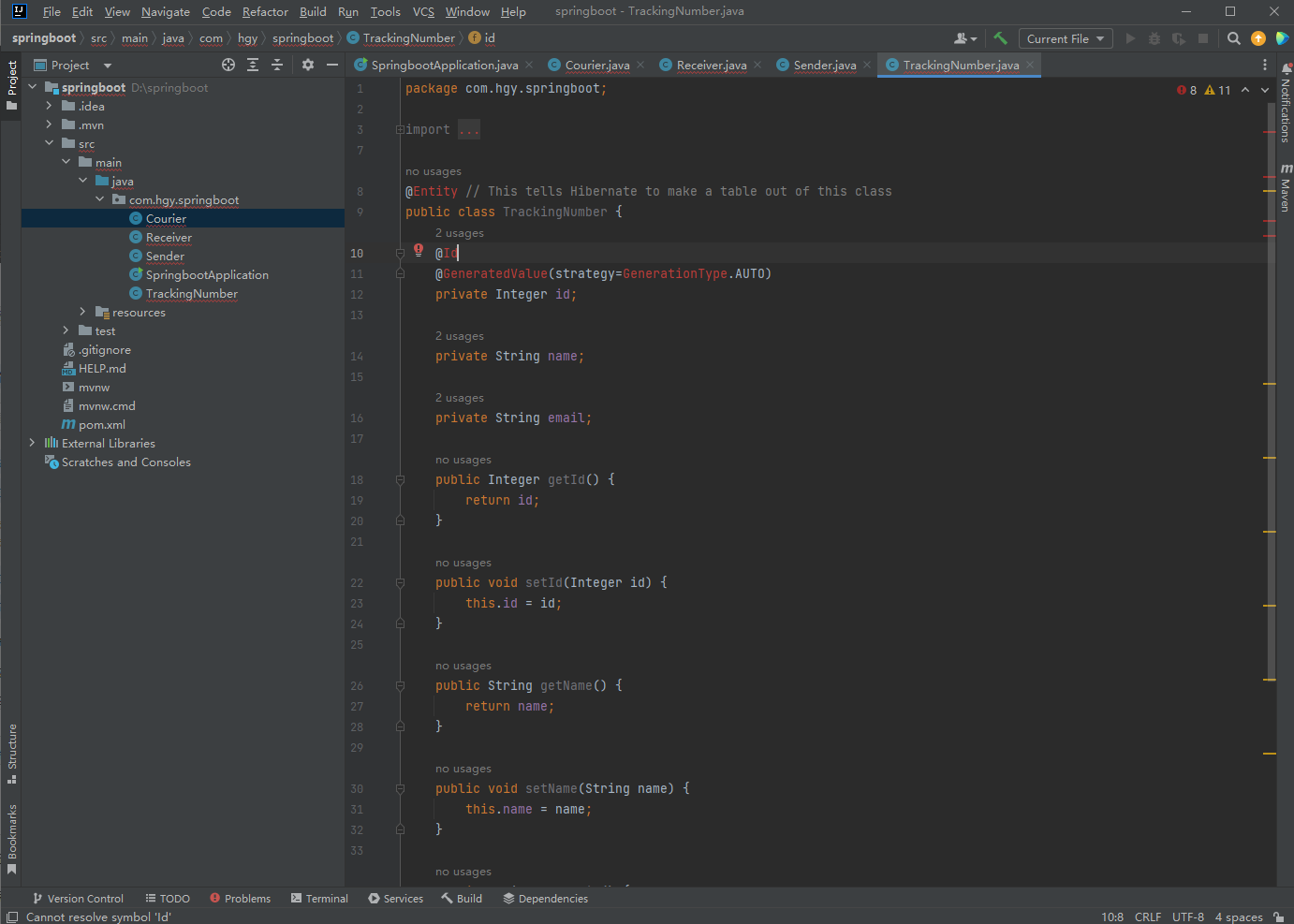Viewport: 1294px width, 924px height.
Task: Click the orange IDE update arrow icon
Action: [x=1258, y=38]
